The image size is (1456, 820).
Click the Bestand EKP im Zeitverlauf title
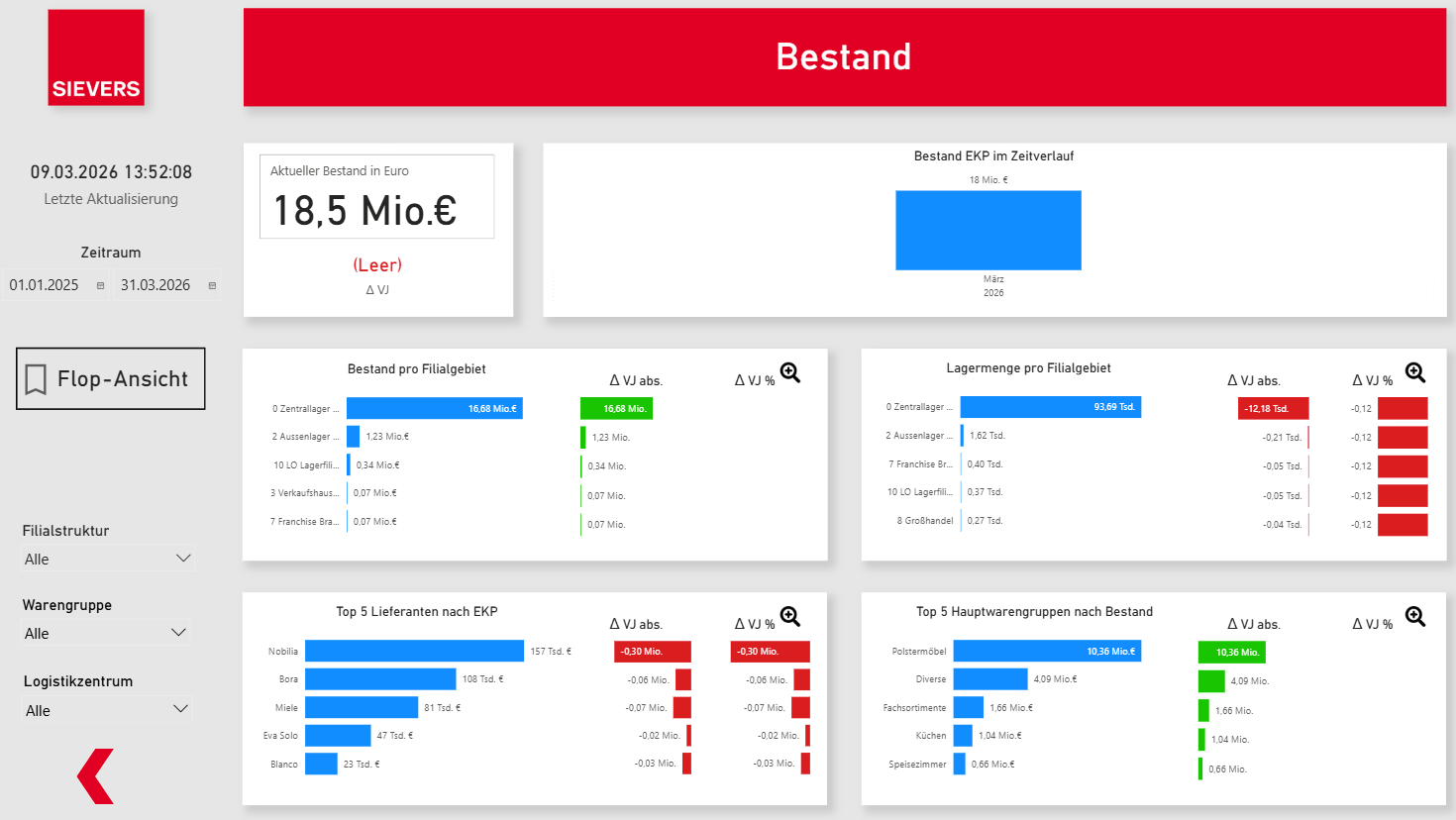tap(993, 156)
